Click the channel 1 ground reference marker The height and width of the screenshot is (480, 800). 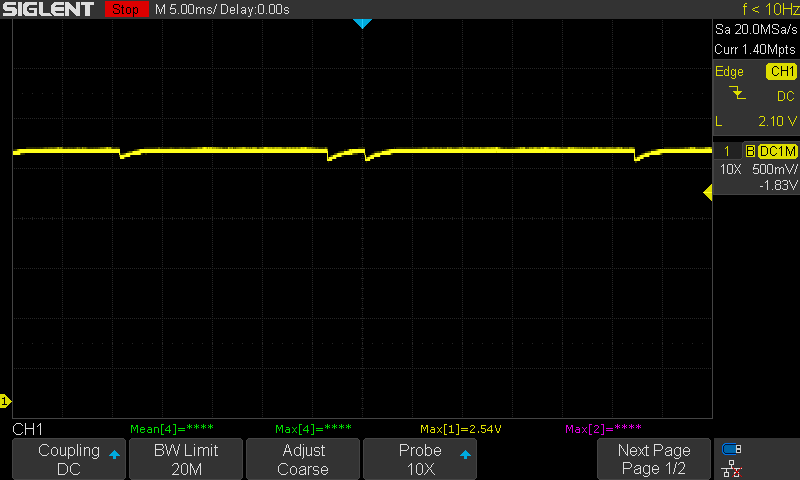pyautogui.click(x=4, y=401)
